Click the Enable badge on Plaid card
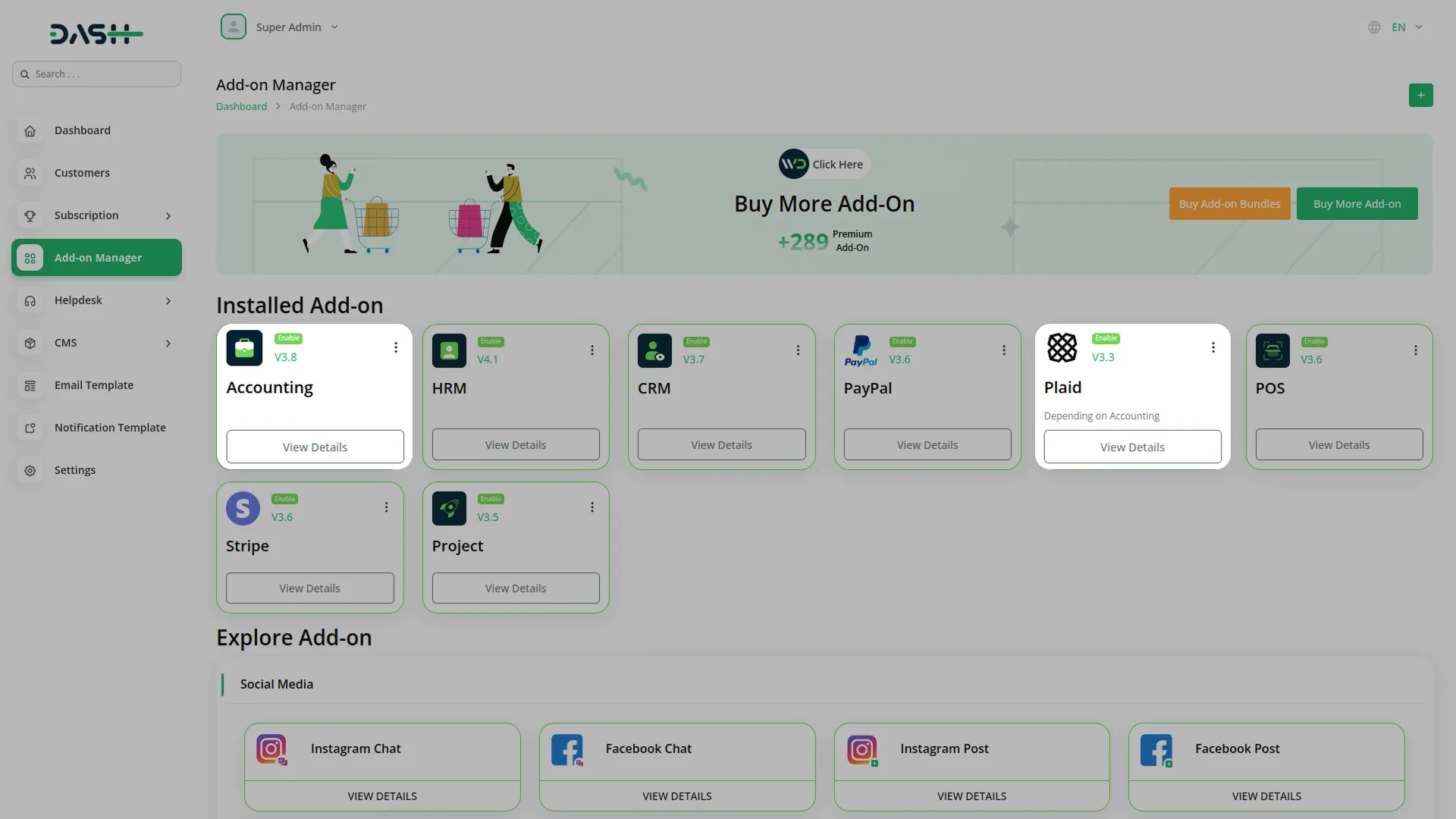Screen dimensions: 1456x819 click(x=1106, y=338)
